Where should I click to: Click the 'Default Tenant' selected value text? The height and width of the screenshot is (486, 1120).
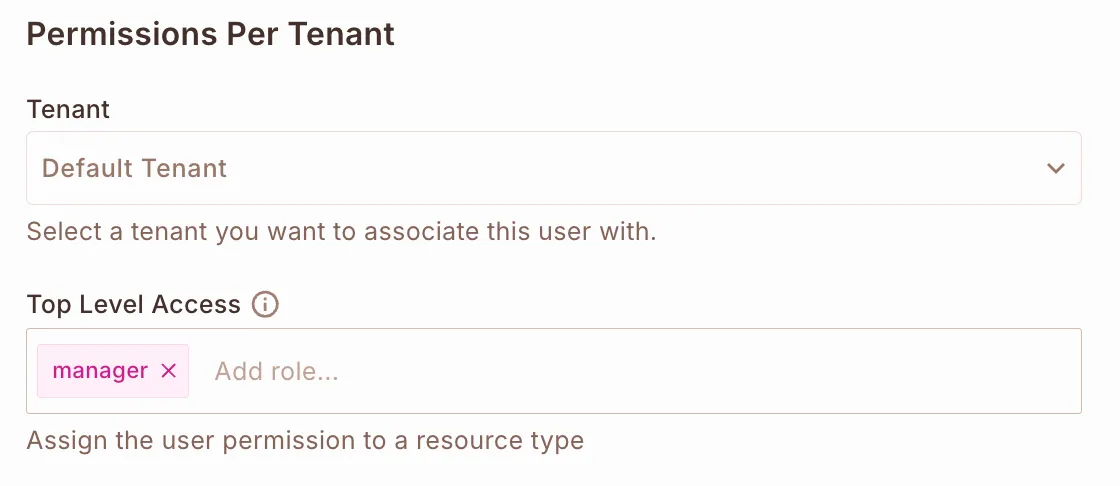(135, 168)
